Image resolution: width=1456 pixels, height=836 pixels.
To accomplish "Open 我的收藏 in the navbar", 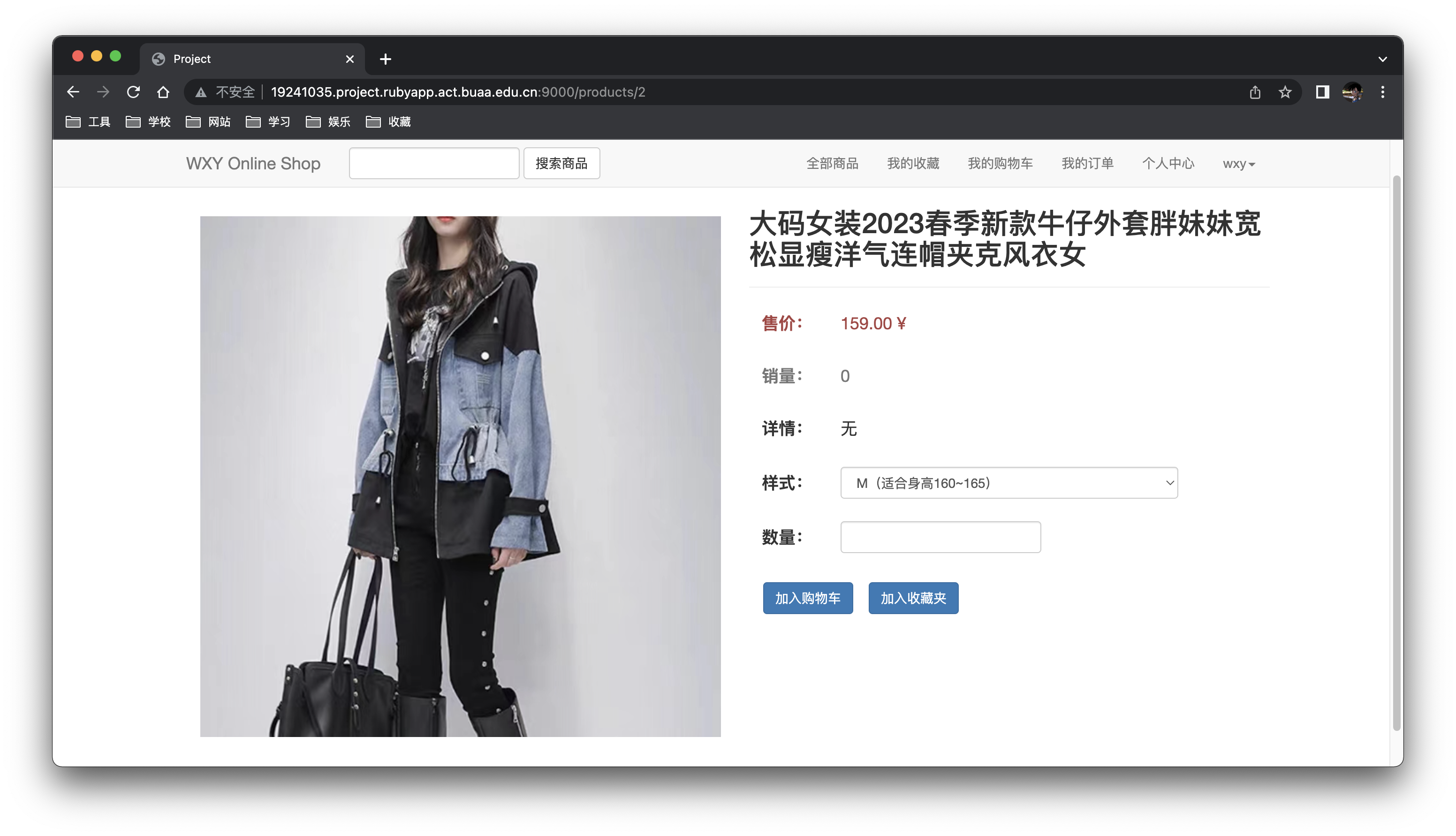I will [x=912, y=164].
